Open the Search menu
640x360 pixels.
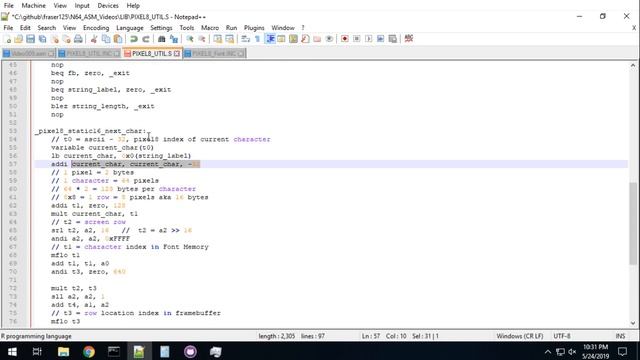pos(47,28)
